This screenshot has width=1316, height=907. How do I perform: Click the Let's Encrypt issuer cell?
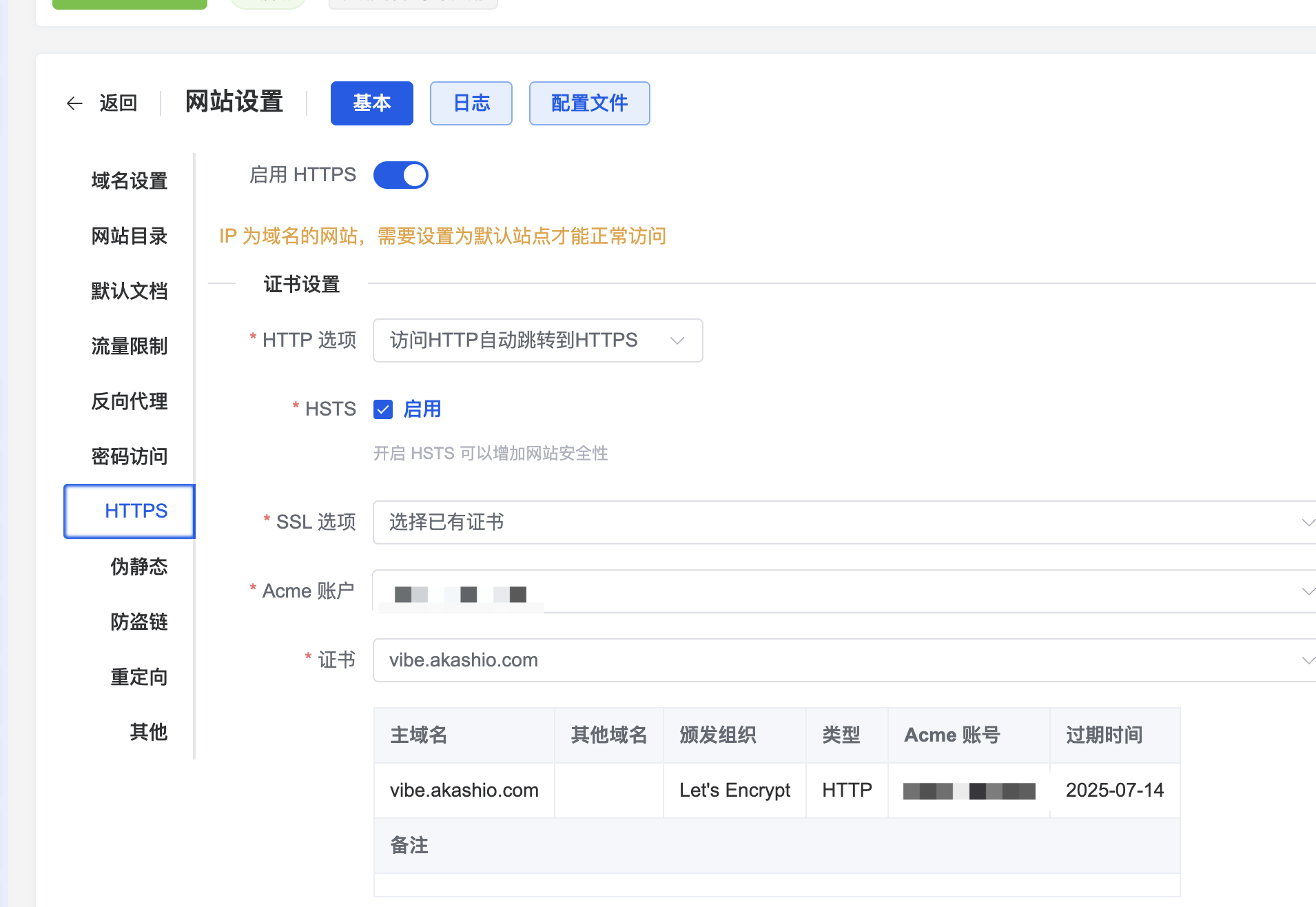tap(734, 791)
